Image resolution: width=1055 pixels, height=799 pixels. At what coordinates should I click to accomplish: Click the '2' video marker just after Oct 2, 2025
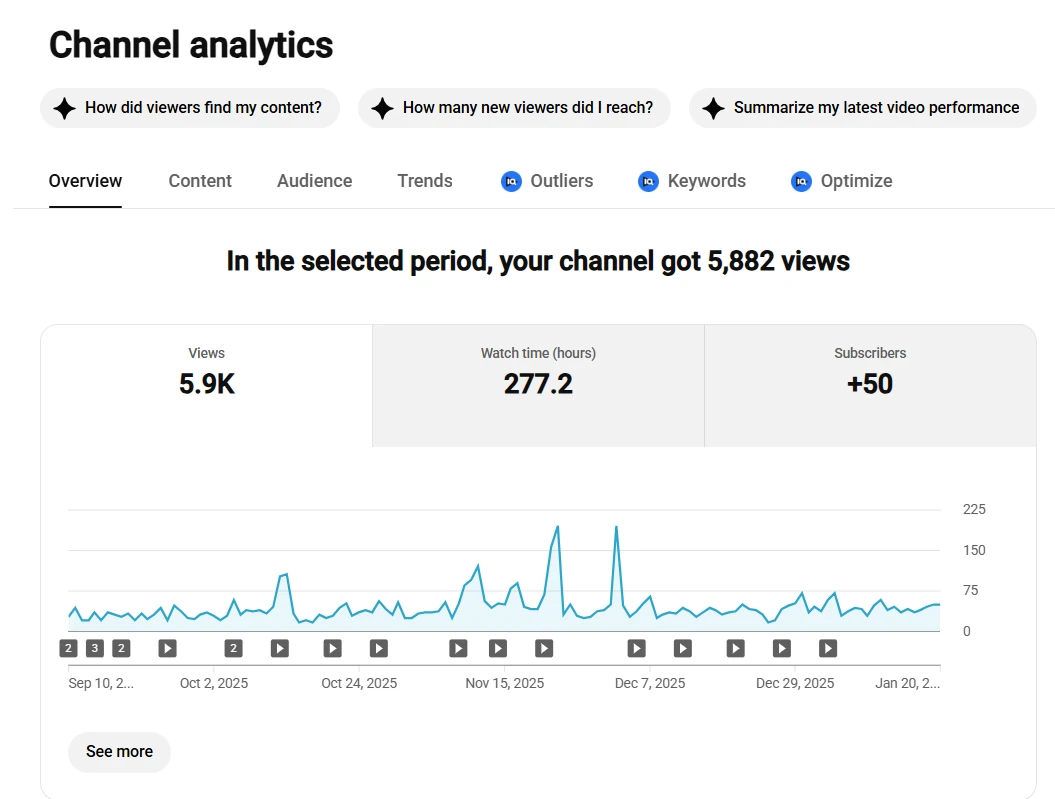[233, 648]
